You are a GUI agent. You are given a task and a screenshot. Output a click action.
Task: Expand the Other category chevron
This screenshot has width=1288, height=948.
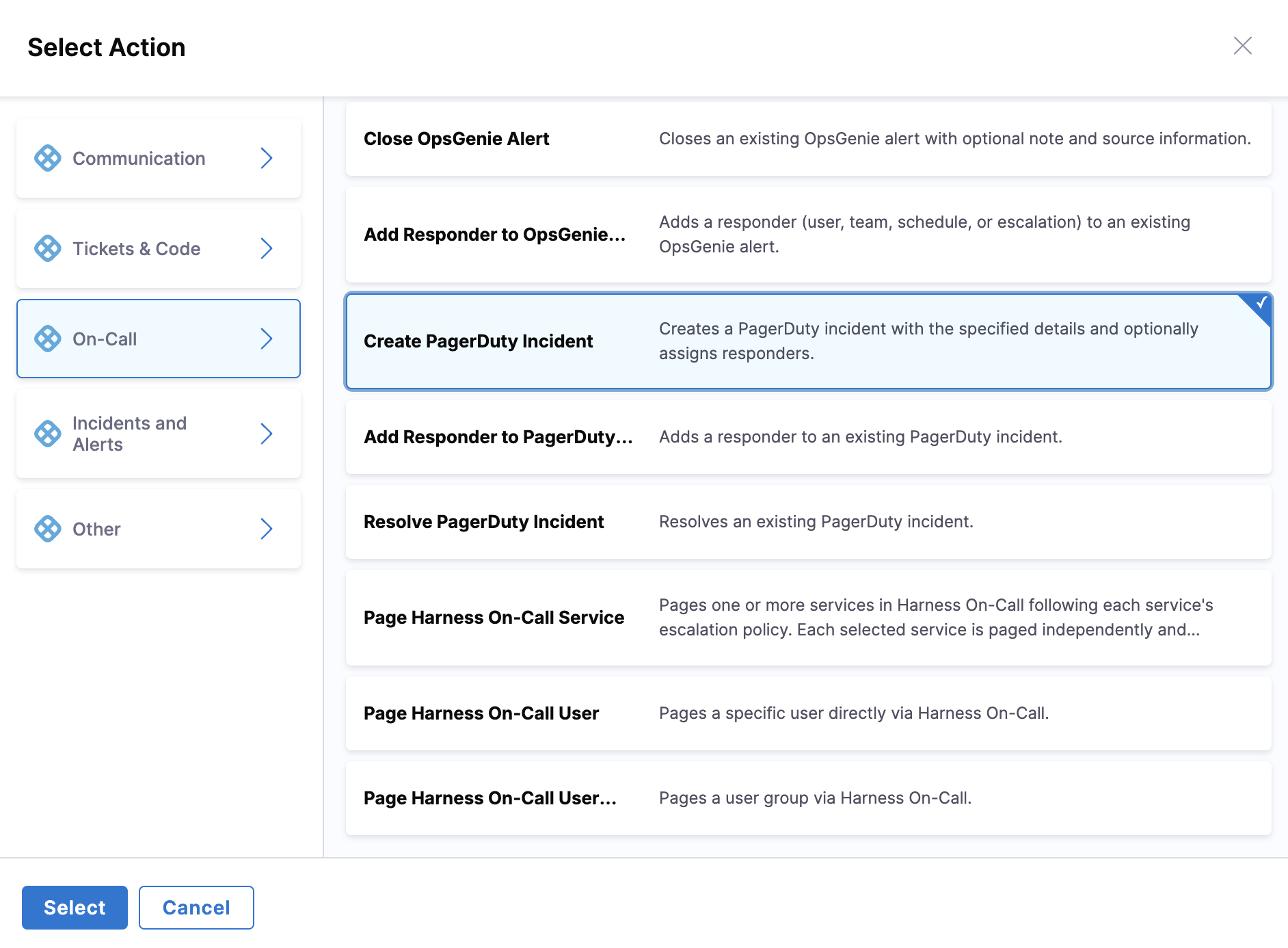pyautogui.click(x=267, y=529)
